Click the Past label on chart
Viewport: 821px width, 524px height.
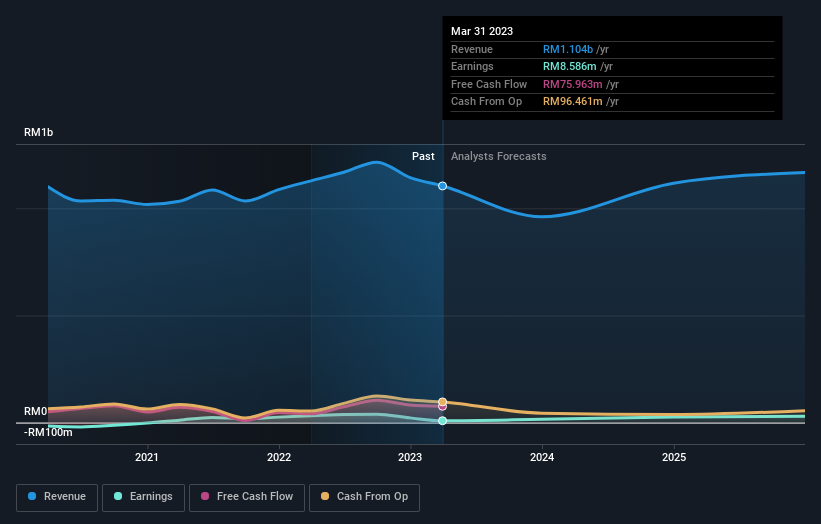coord(423,156)
